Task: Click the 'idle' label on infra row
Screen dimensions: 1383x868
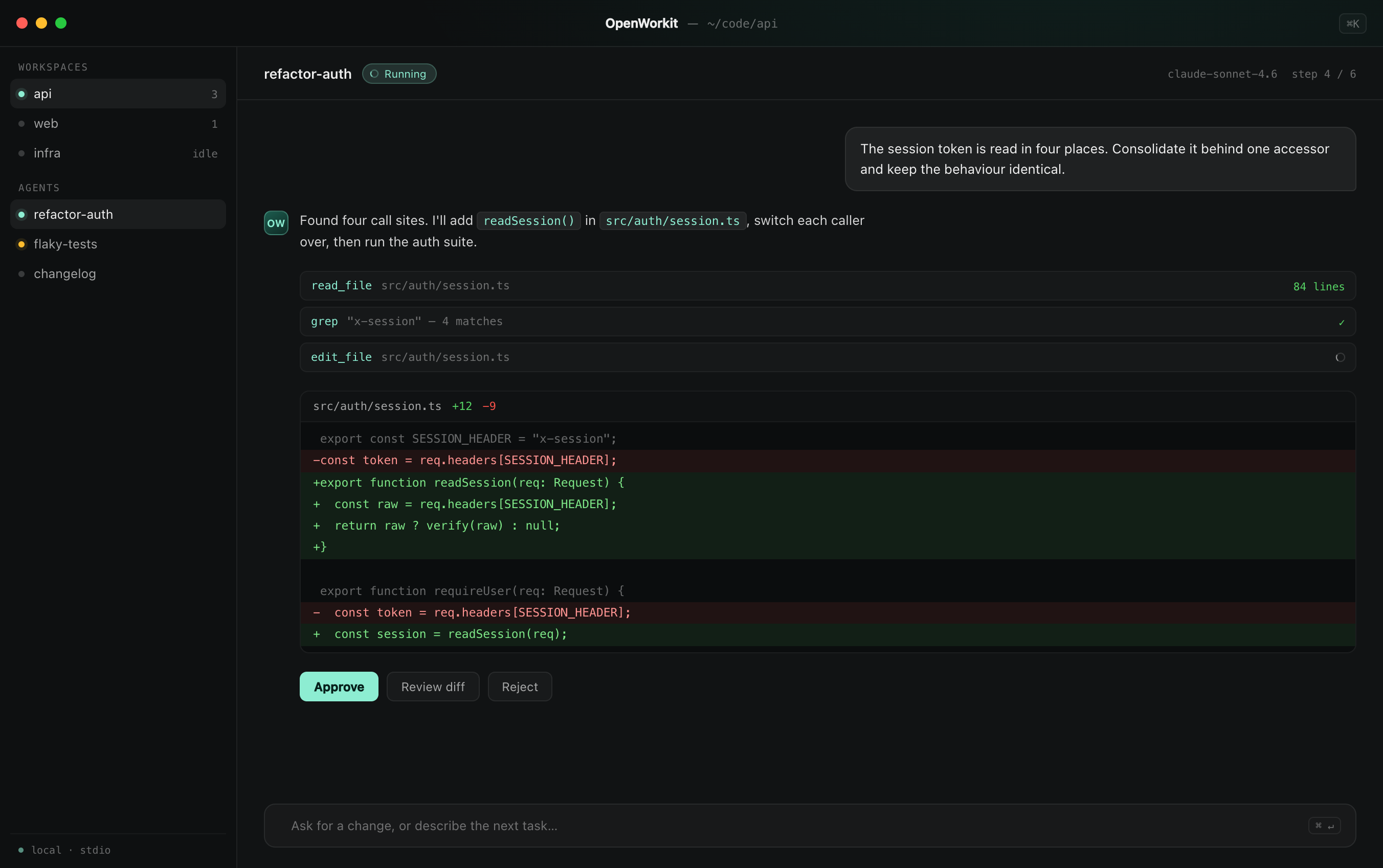Action: coord(205,154)
